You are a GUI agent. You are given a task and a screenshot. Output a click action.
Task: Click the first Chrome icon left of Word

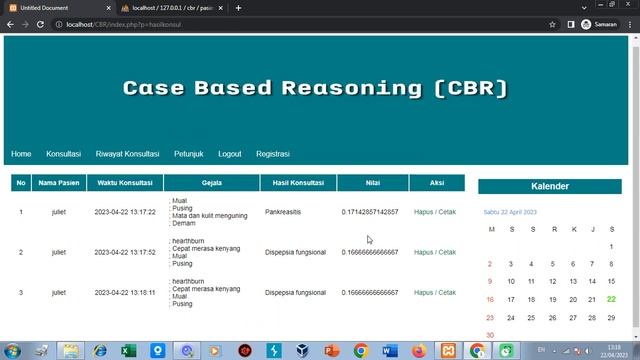[x=361, y=351]
